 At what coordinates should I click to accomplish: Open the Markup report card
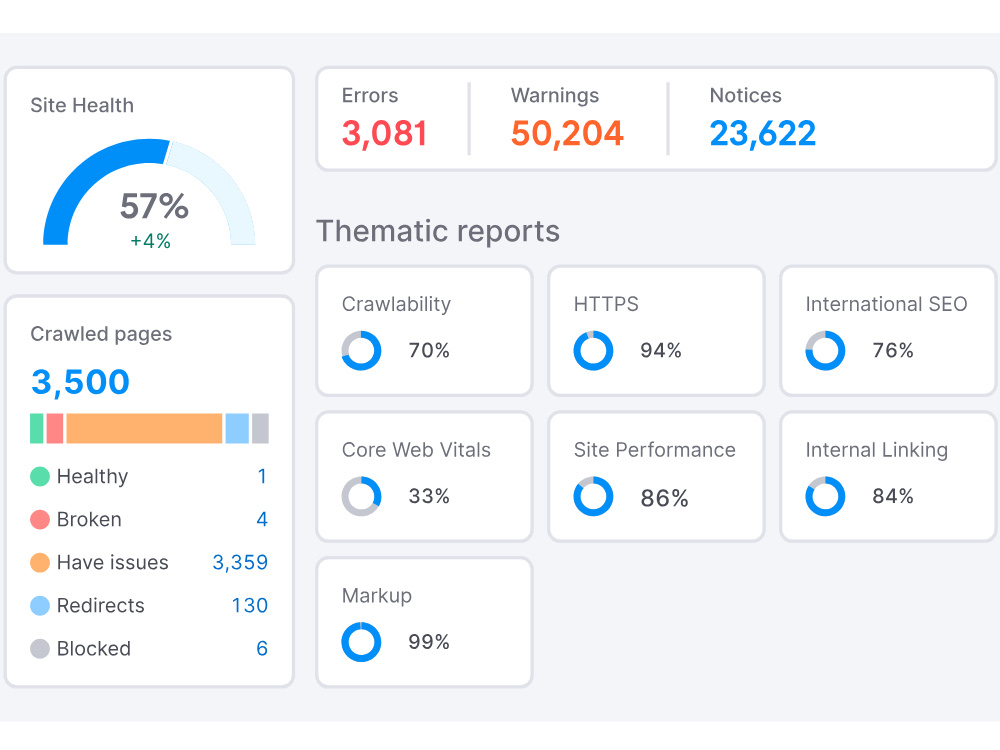pyautogui.click(x=425, y=622)
